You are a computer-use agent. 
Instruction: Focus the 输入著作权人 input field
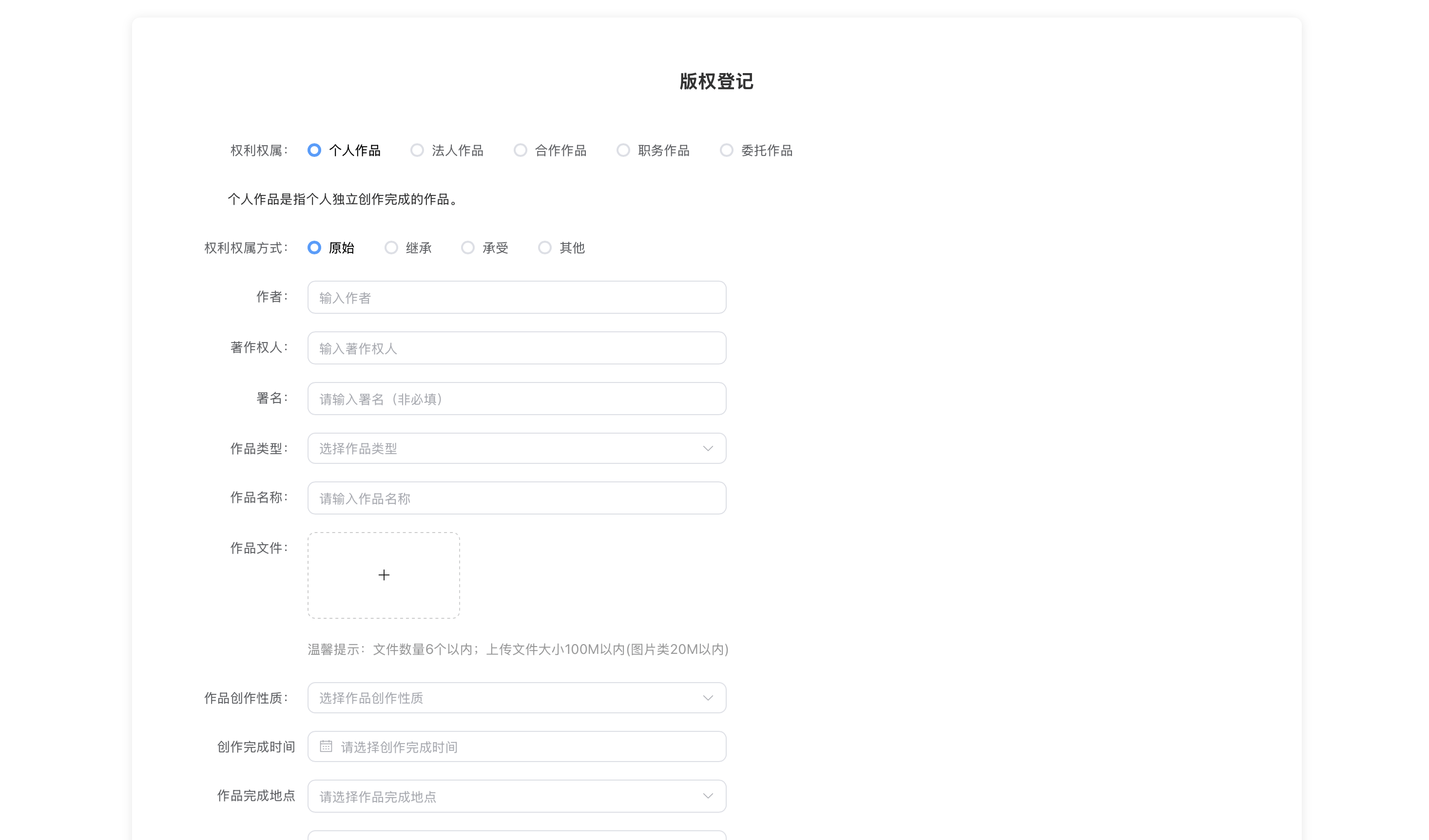click(x=517, y=348)
